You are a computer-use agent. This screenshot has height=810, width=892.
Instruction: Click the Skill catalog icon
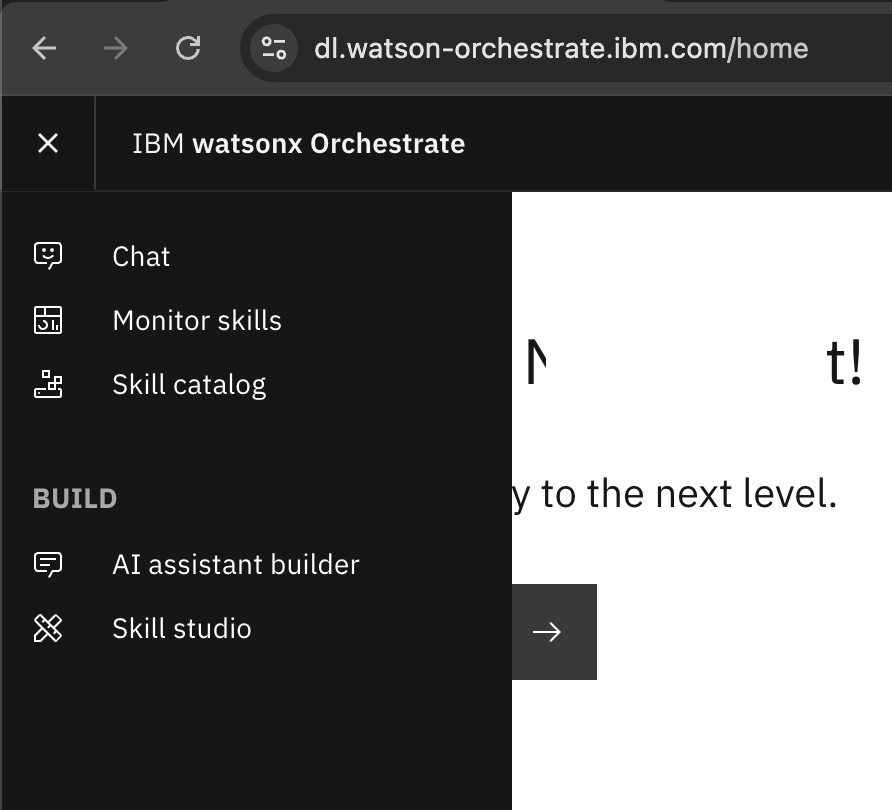(48, 385)
